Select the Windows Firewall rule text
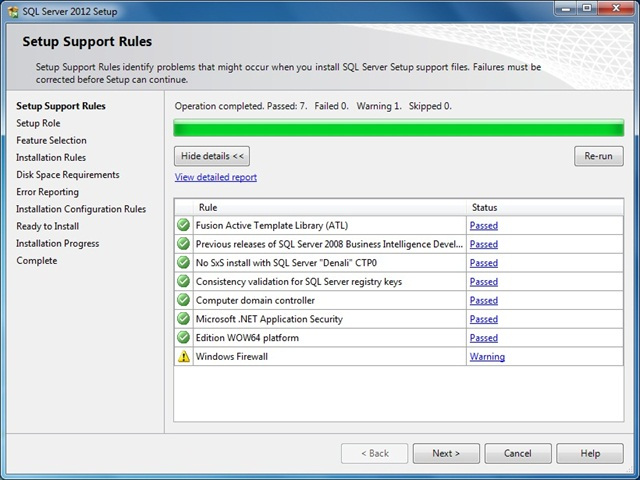The width and height of the screenshot is (640, 480). pyautogui.click(x=232, y=357)
